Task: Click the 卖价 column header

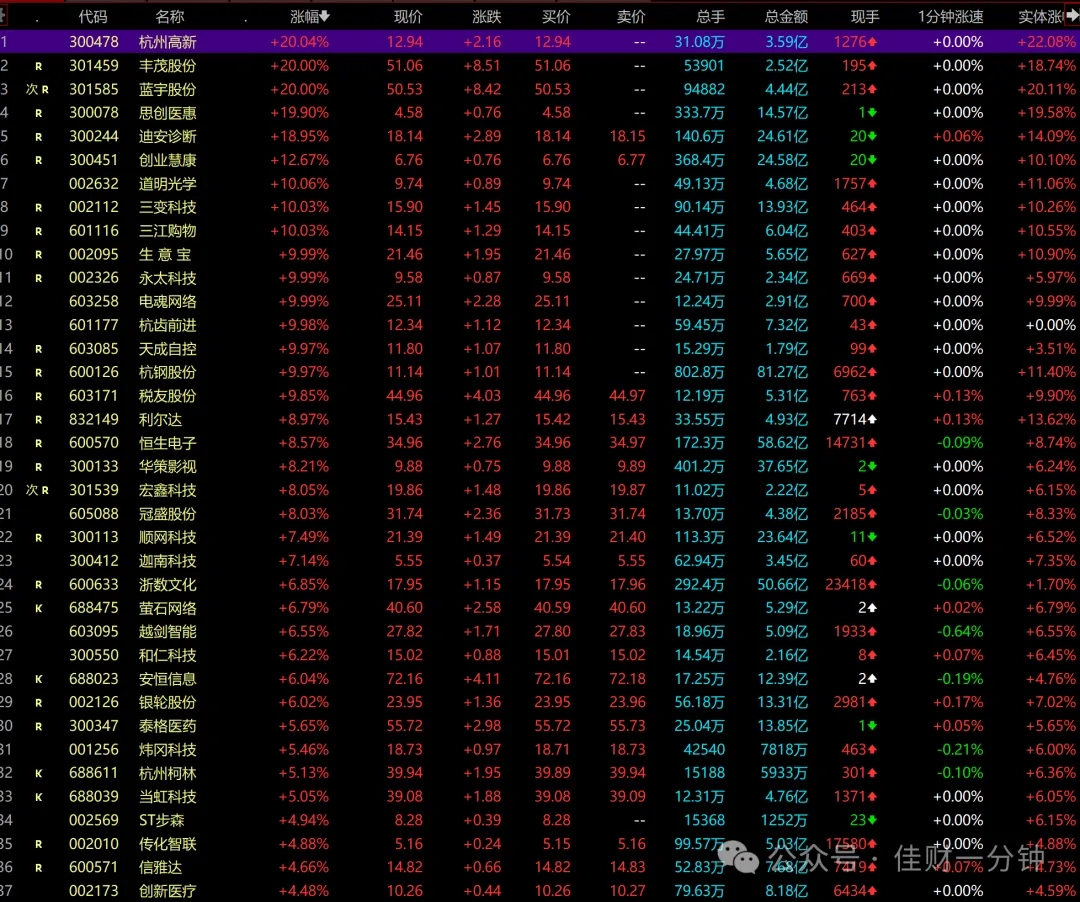Action: point(631,17)
